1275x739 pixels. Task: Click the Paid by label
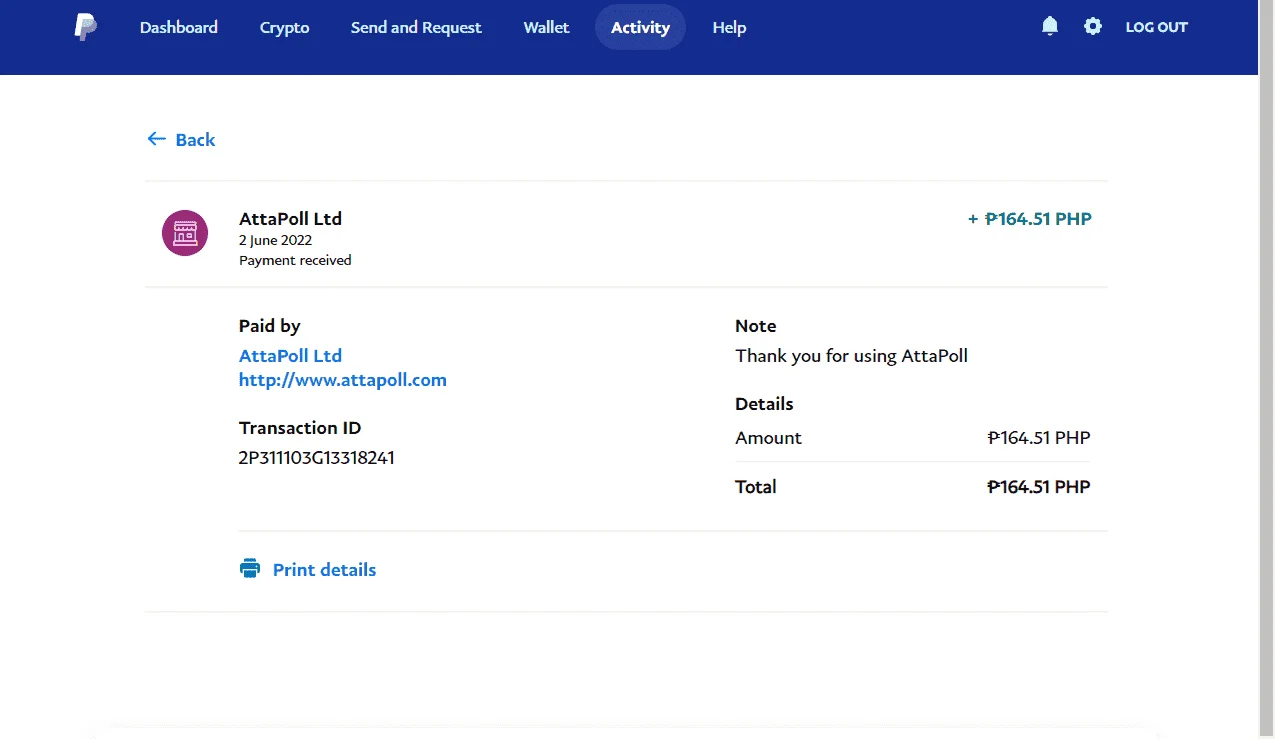(270, 326)
